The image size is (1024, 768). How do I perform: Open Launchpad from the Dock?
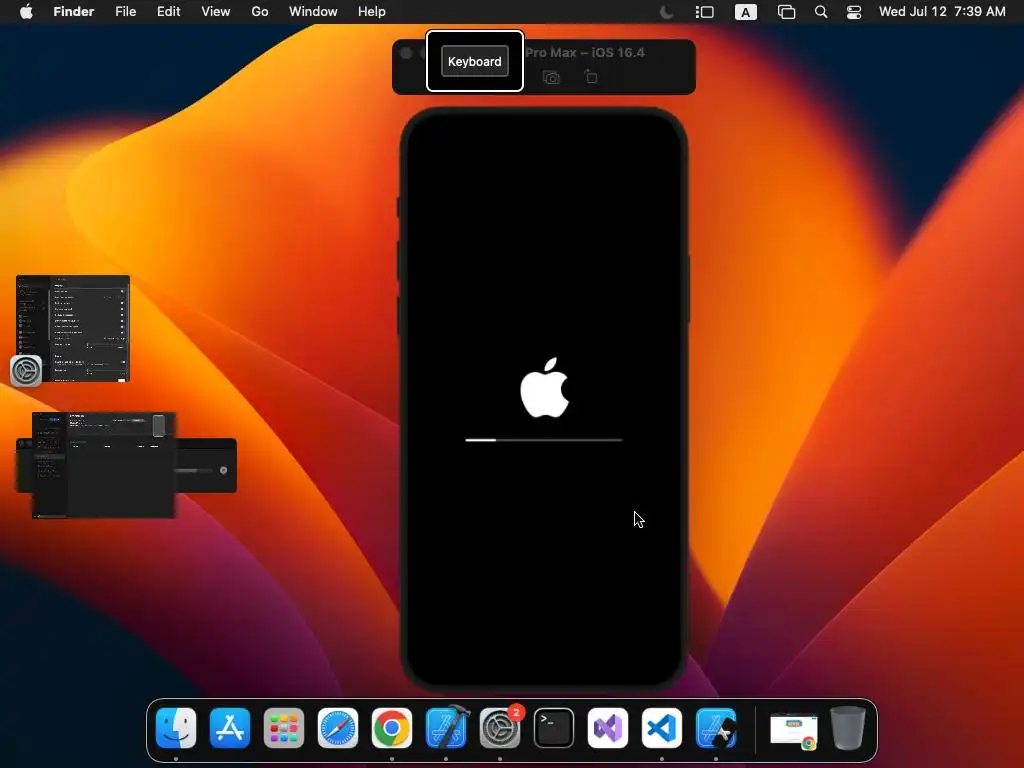[283, 728]
